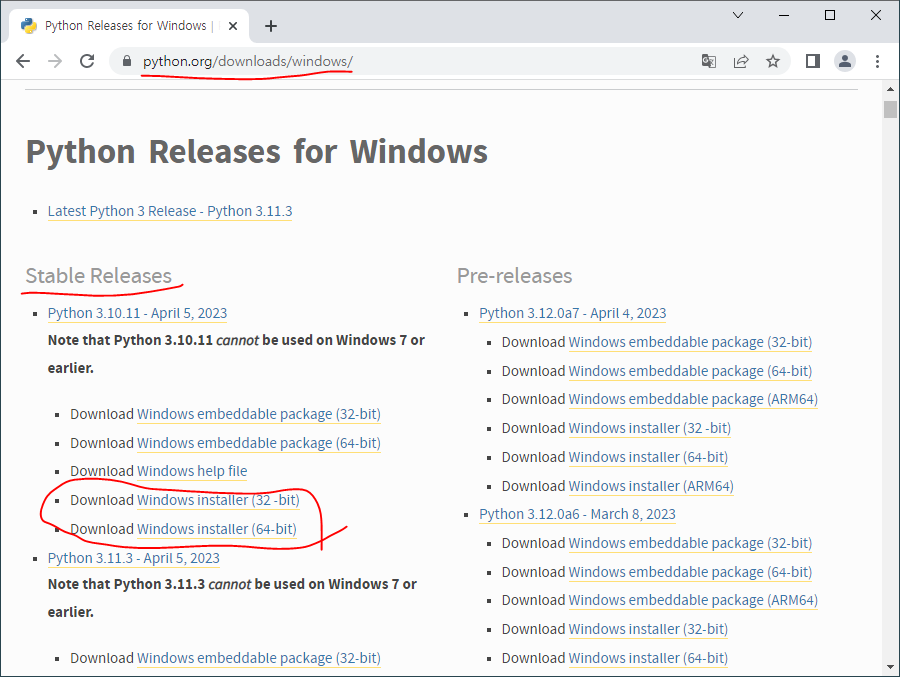The width and height of the screenshot is (900, 677).
Task: Click the scrollbar up arrow
Action: click(890, 89)
